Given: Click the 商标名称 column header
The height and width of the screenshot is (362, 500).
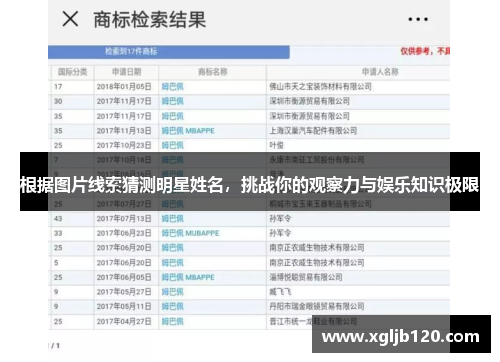Looking at the screenshot, I should point(213,72).
